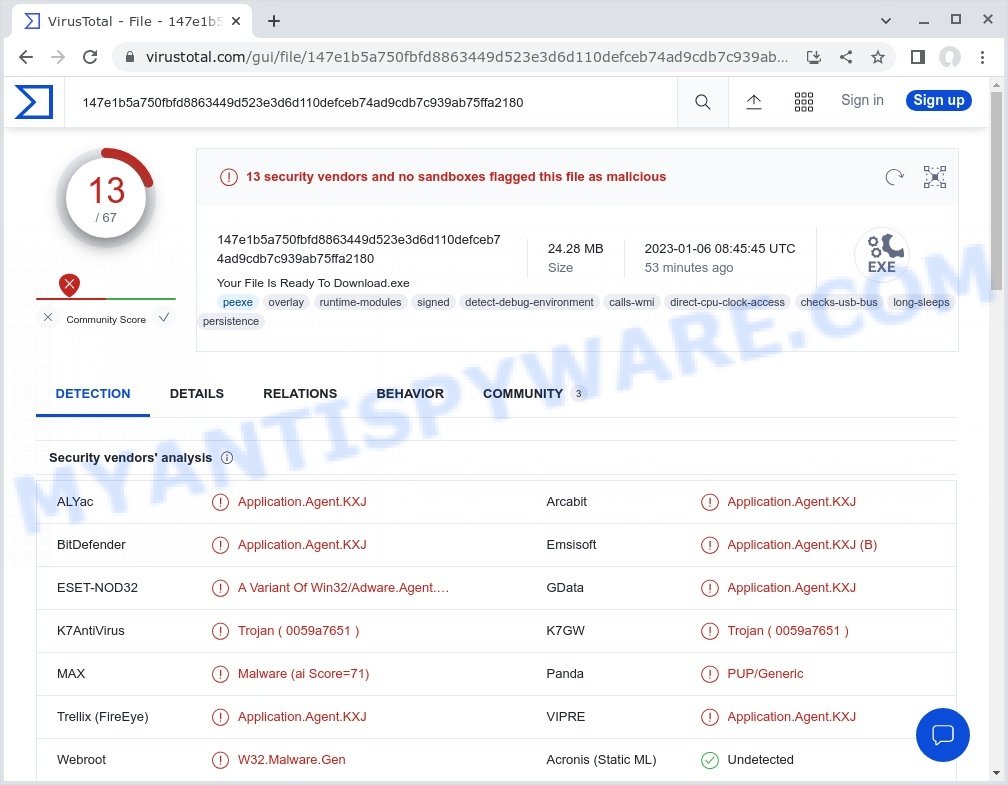Click the direct-cpu-clock-access tag
Viewport: 1008px width, 785px height.
pyautogui.click(x=727, y=302)
